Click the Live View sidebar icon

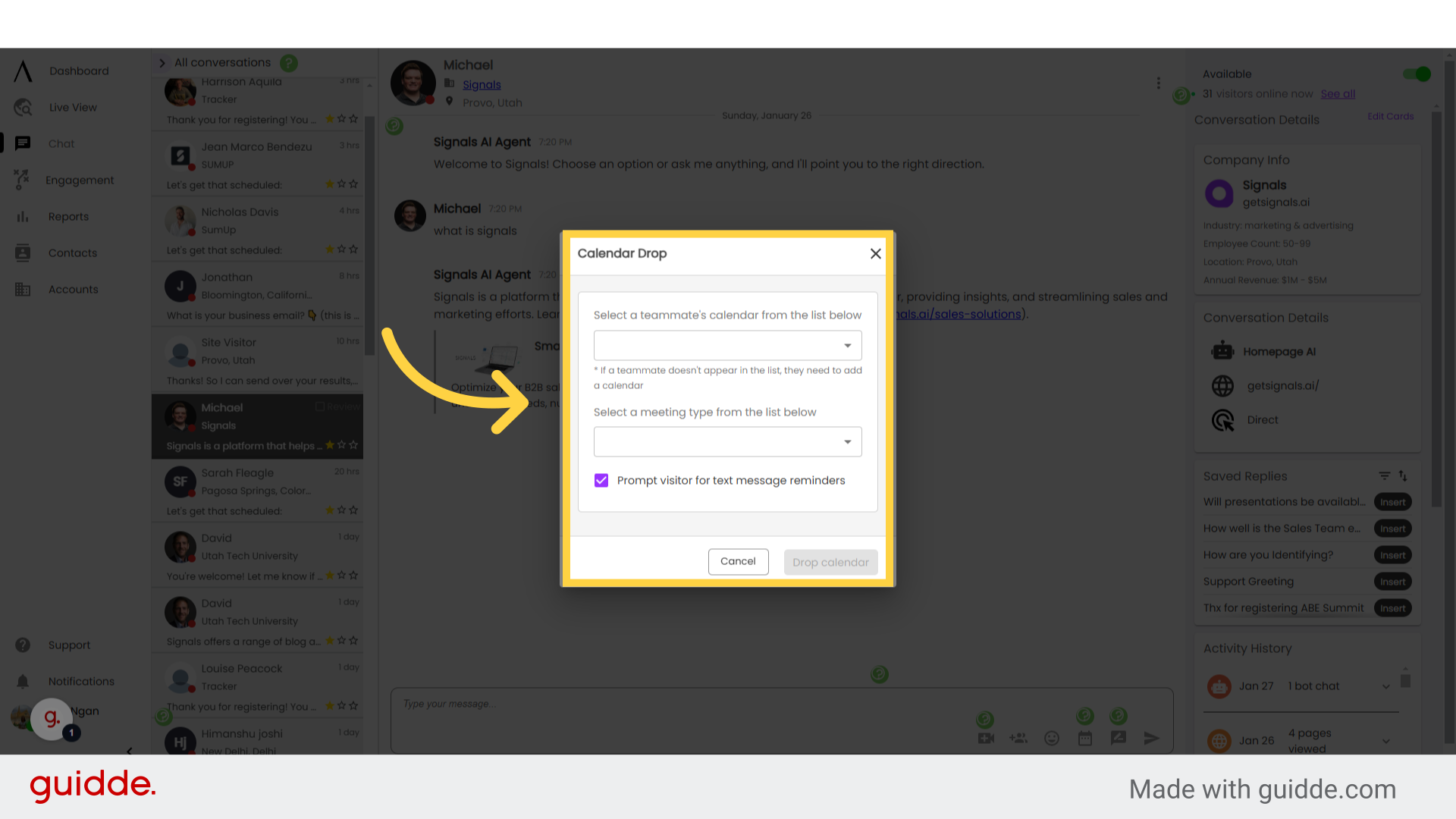pyautogui.click(x=23, y=107)
